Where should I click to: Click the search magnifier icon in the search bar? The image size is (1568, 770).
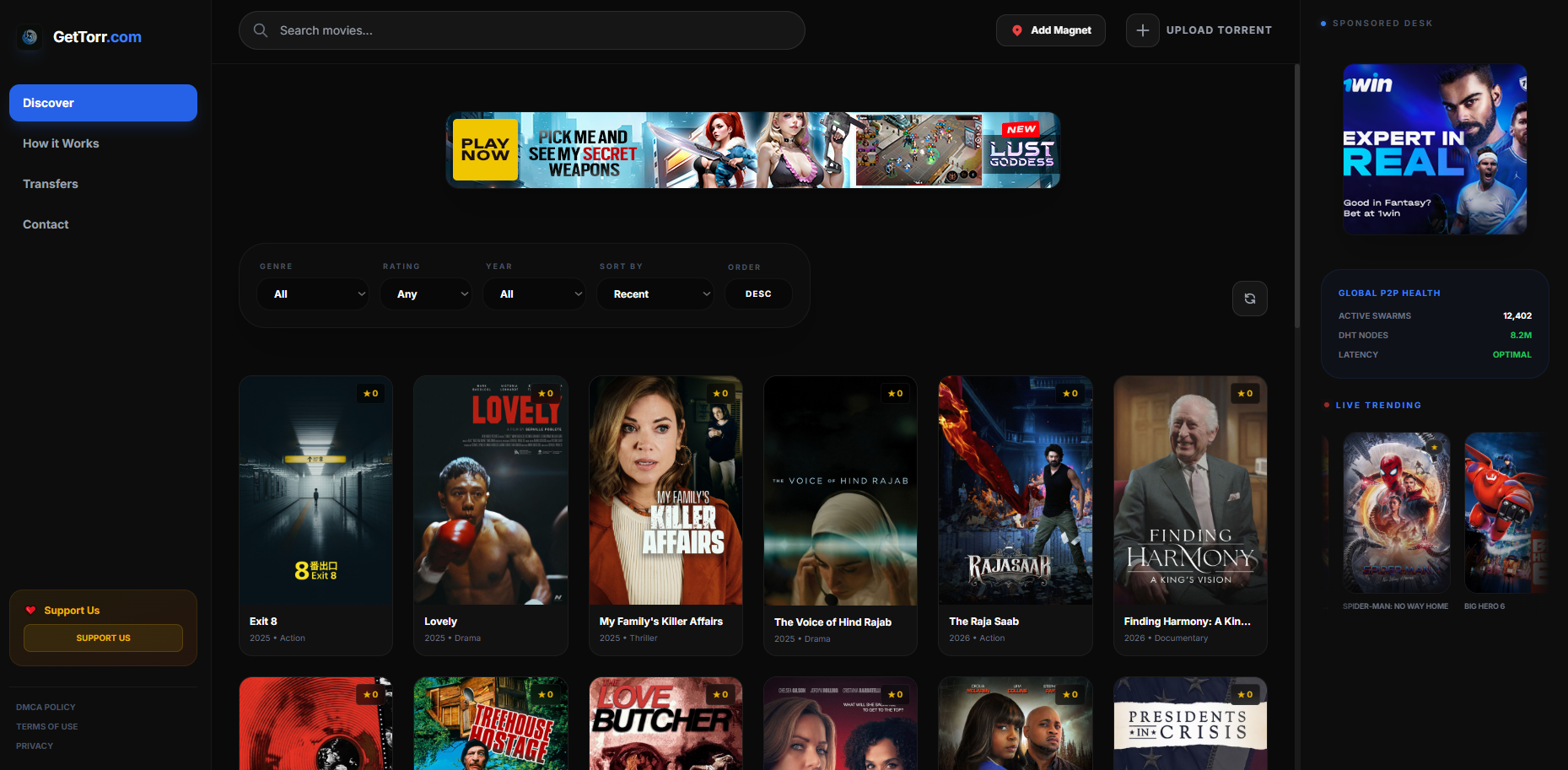click(x=261, y=30)
